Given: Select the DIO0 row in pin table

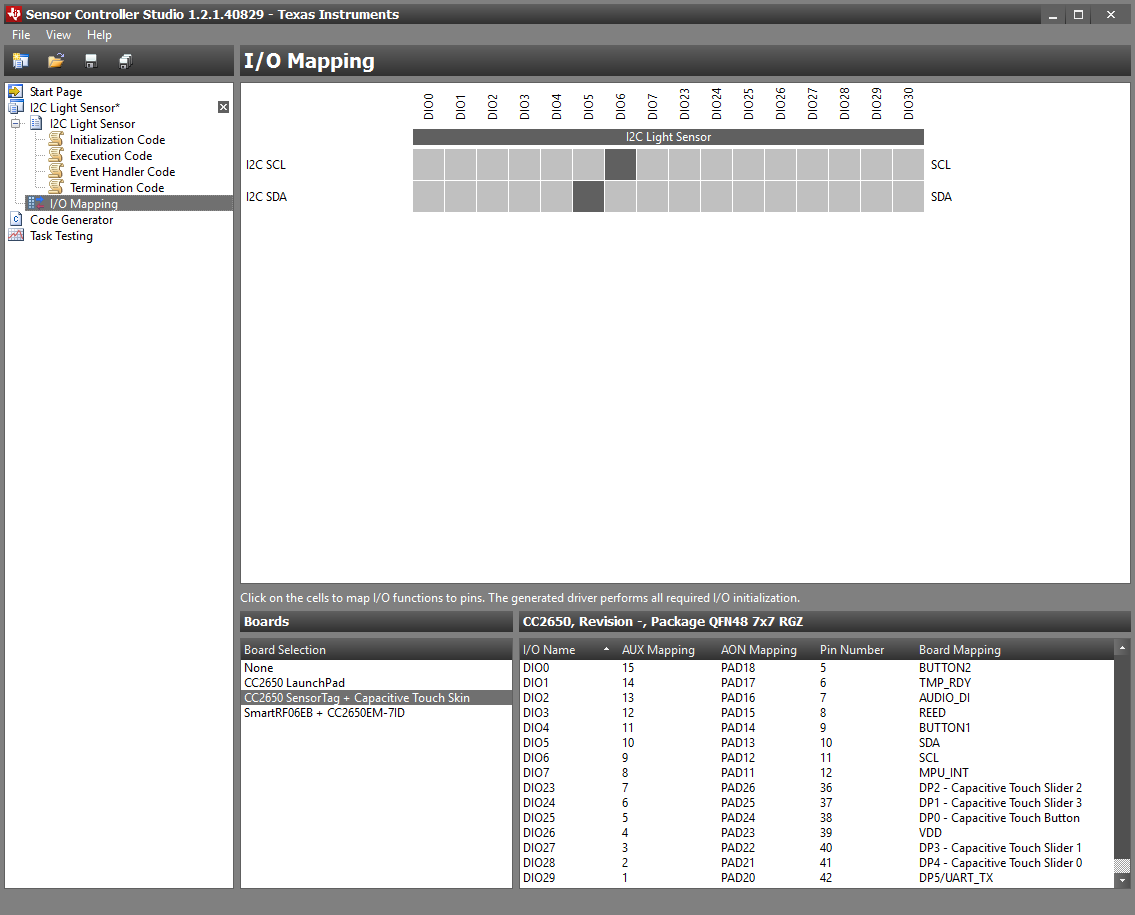Looking at the screenshot, I should coord(817,667).
